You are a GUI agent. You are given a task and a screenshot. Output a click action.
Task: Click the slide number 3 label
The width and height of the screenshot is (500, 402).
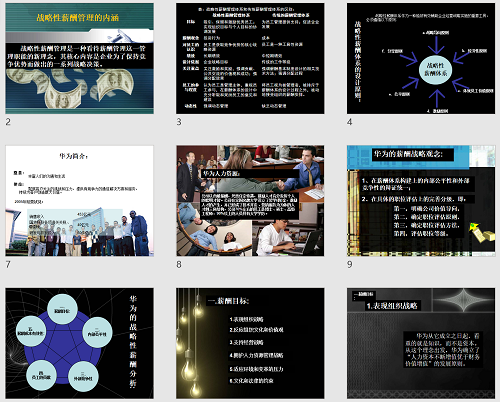point(179,122)
